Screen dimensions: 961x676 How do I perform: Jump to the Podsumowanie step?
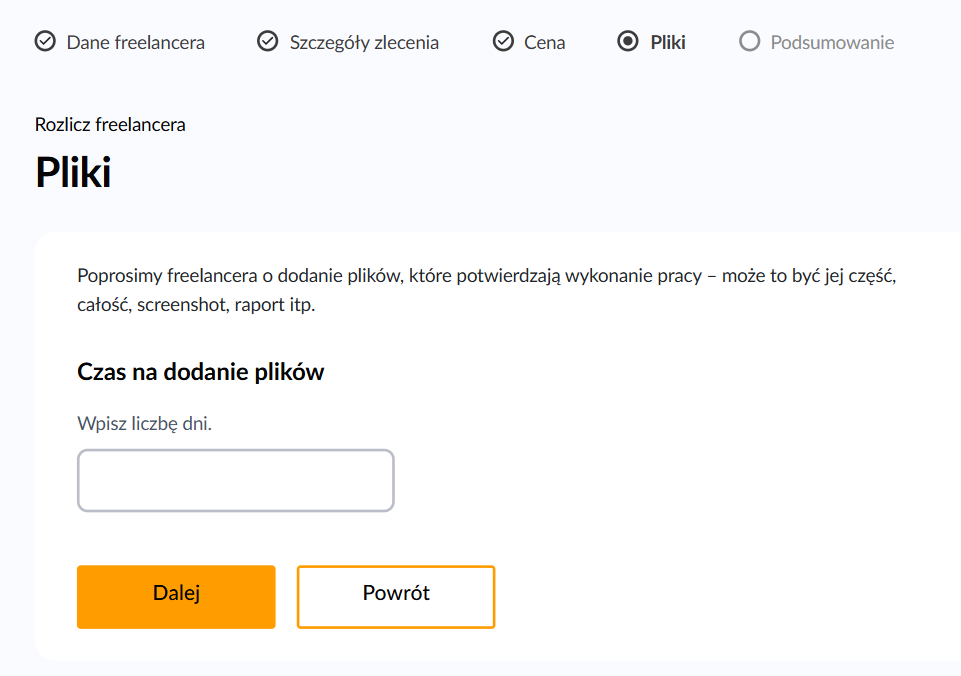pyautogui.click(x=832, y=42)
